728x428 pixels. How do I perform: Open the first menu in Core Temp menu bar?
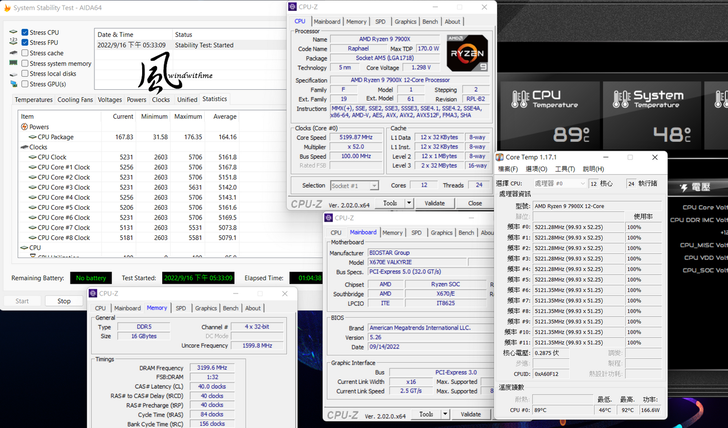[x=507, y=169]
